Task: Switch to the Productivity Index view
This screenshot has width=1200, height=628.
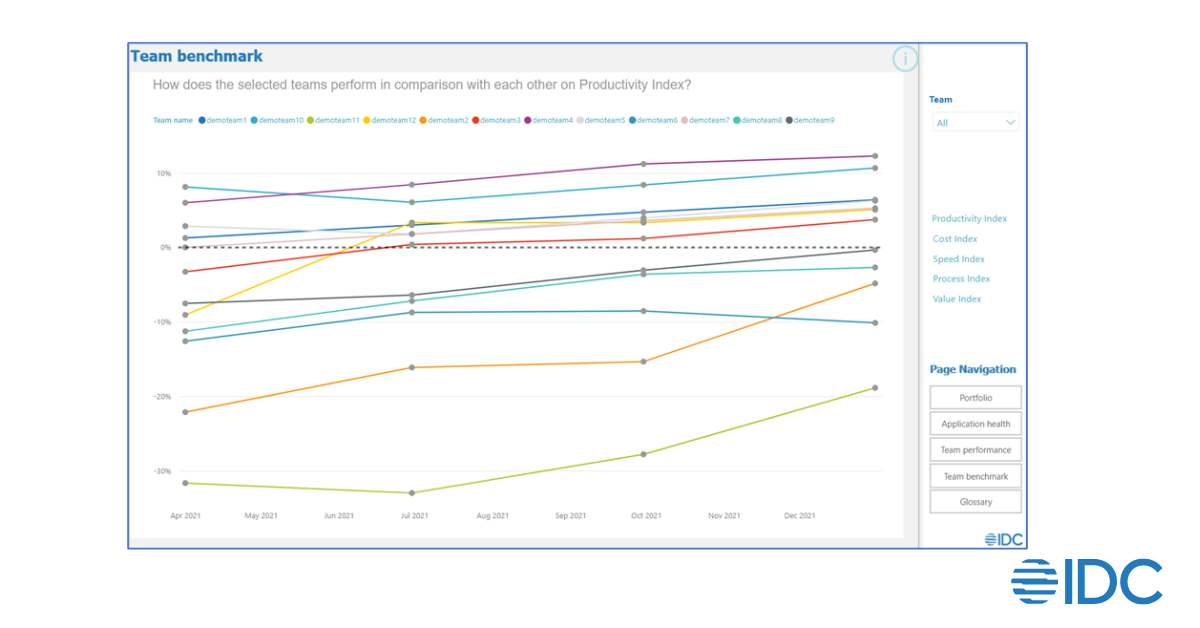Action: click(969, 219)
